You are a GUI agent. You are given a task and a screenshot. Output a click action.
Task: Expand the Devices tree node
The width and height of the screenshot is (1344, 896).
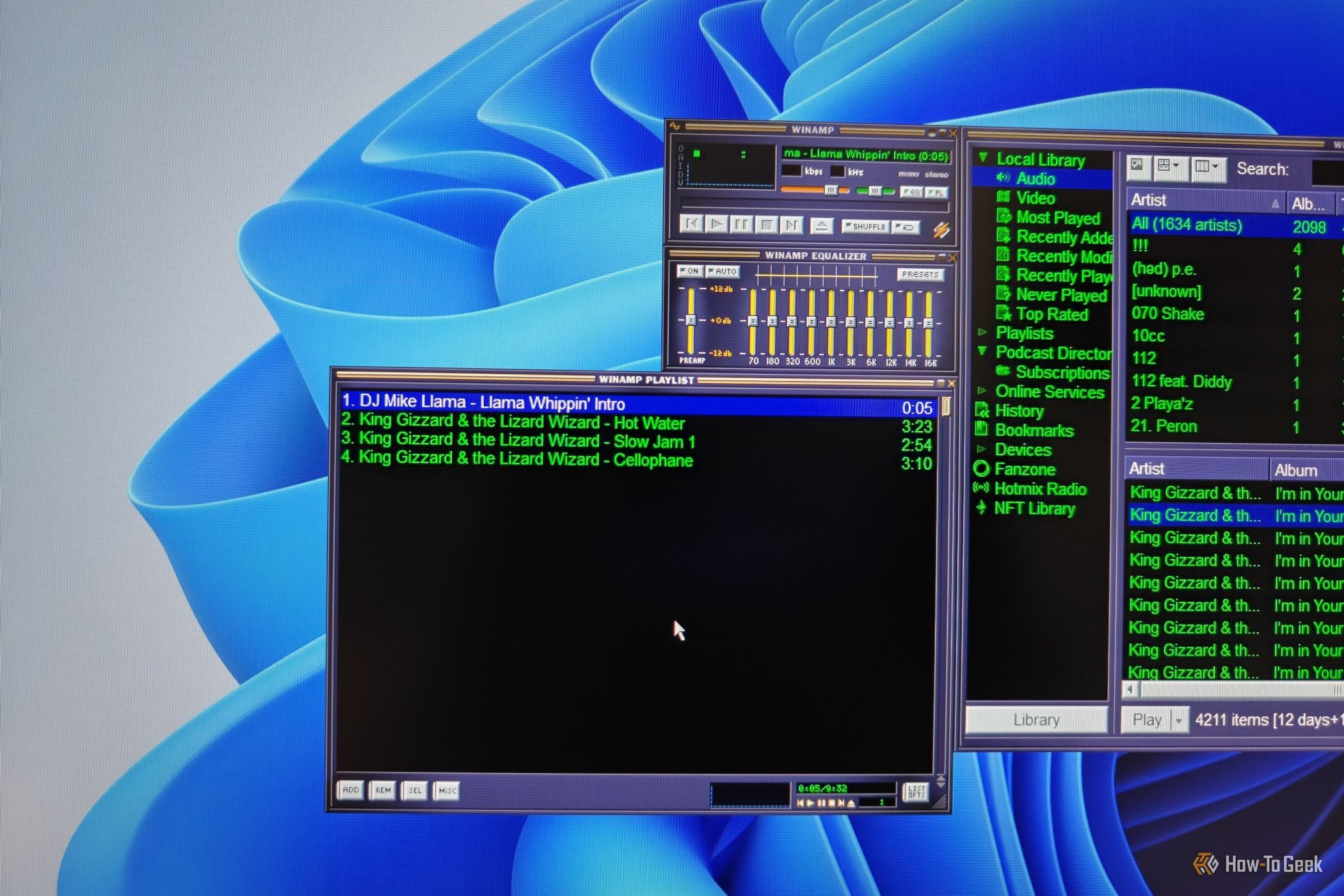(x=981, y=449)
